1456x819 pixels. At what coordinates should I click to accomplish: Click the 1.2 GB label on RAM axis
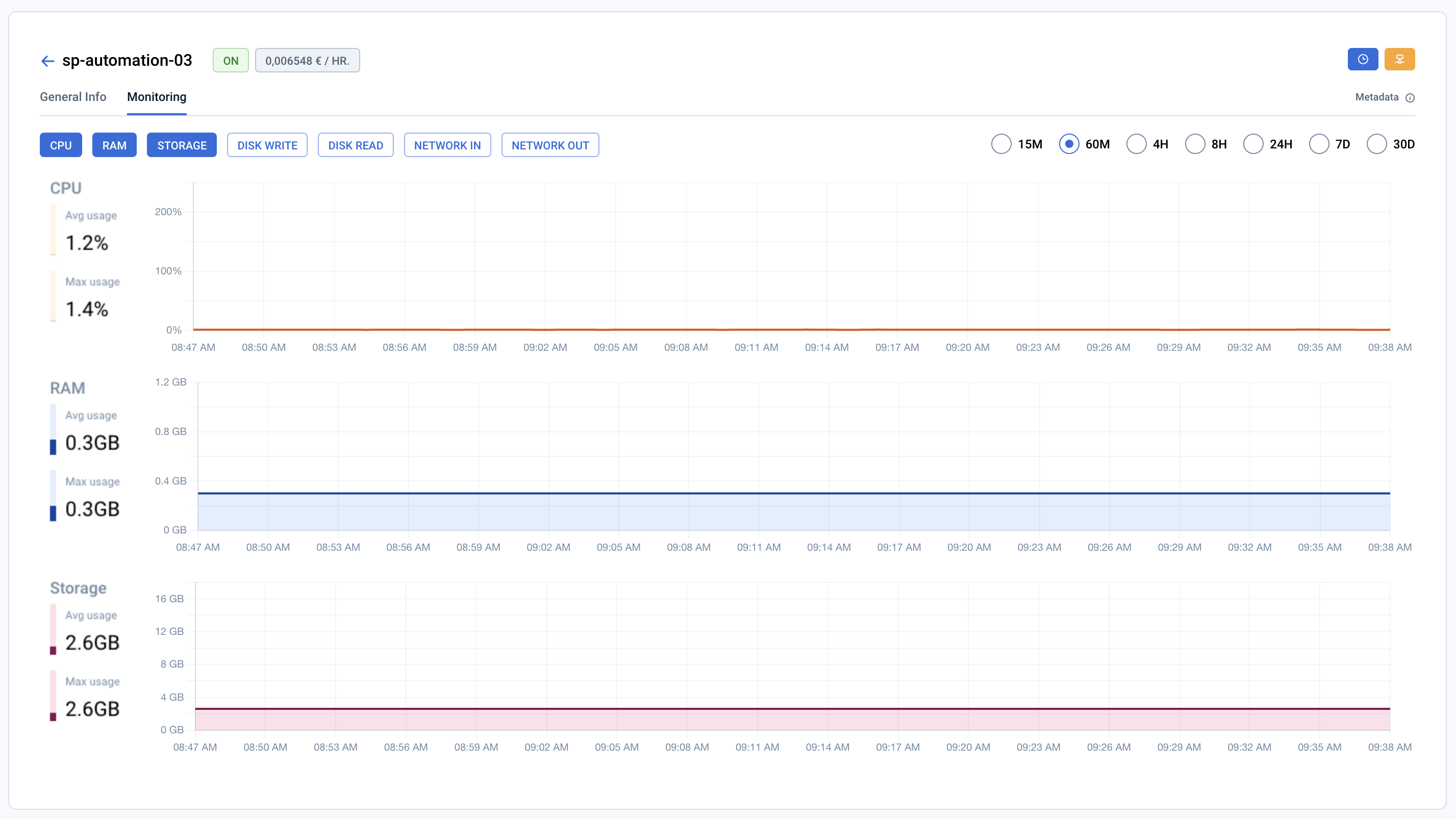pos(171,382)
